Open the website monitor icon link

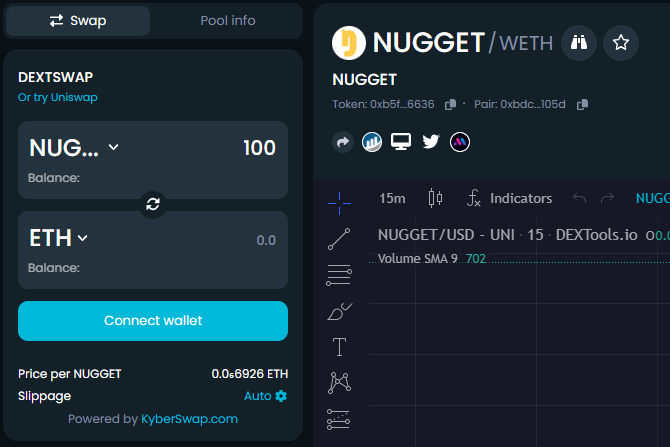pyautogui.click(x=401, y=142)
